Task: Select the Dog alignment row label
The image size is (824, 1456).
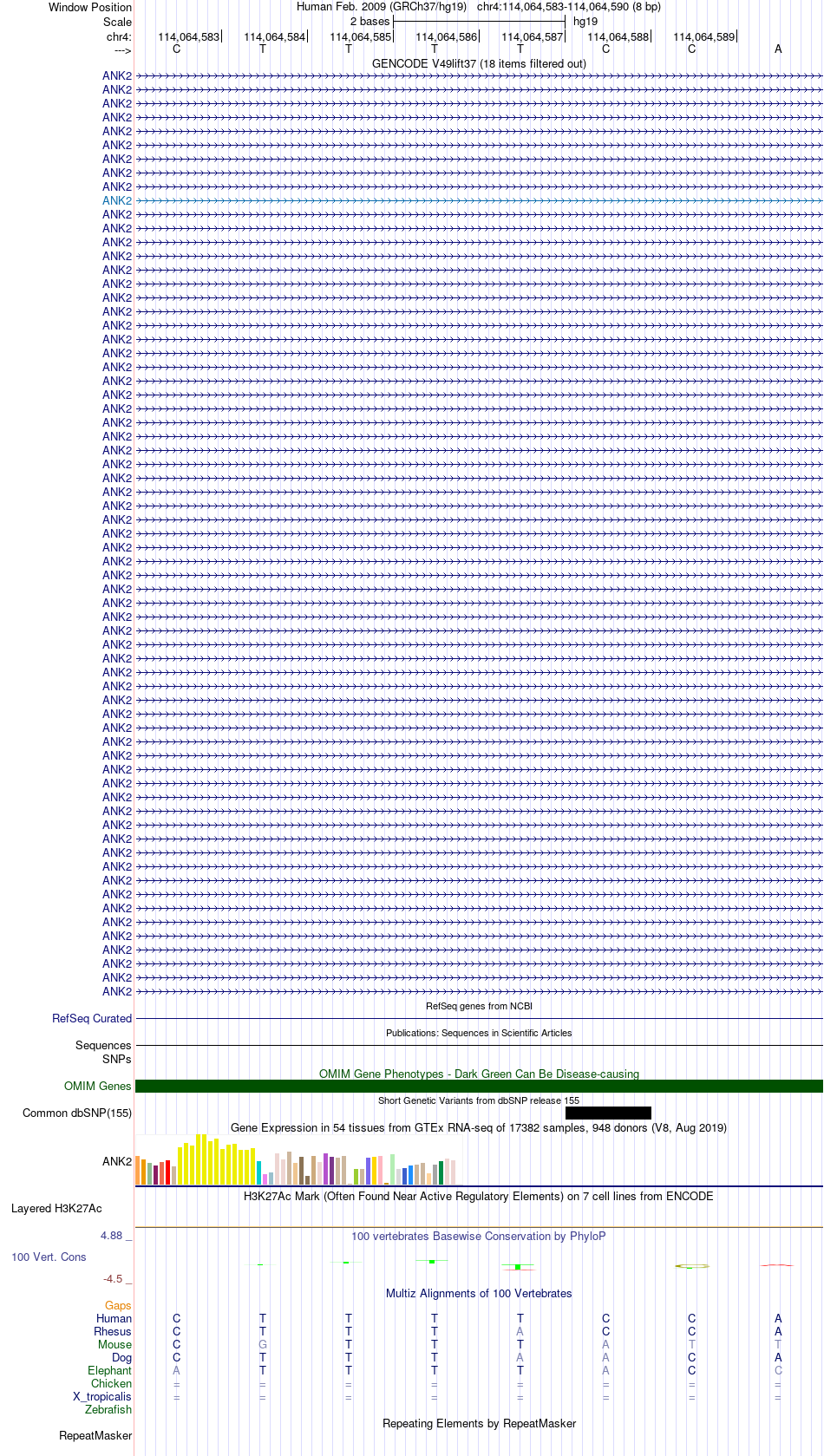Action: coord(122,1358)
